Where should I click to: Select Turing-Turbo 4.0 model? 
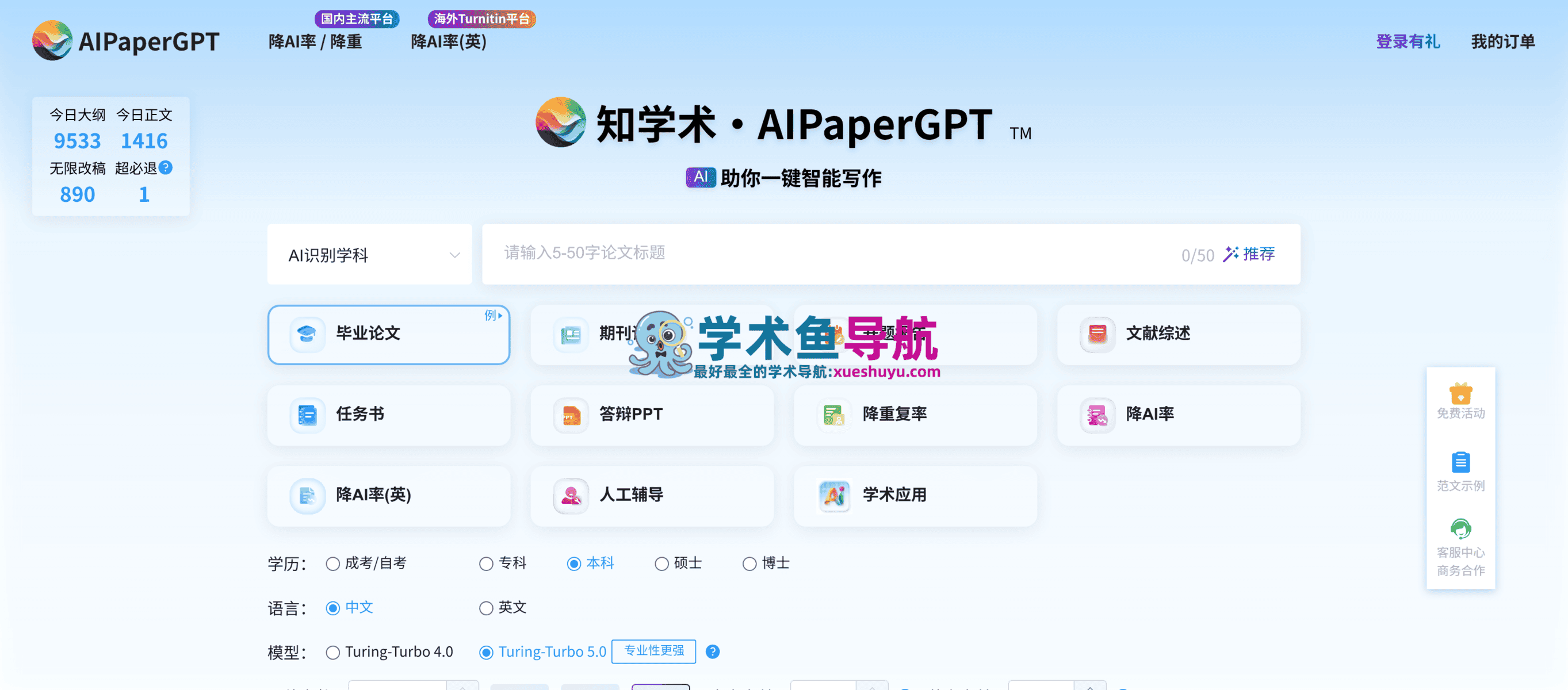pyautogui.click(x=389, y=652)
